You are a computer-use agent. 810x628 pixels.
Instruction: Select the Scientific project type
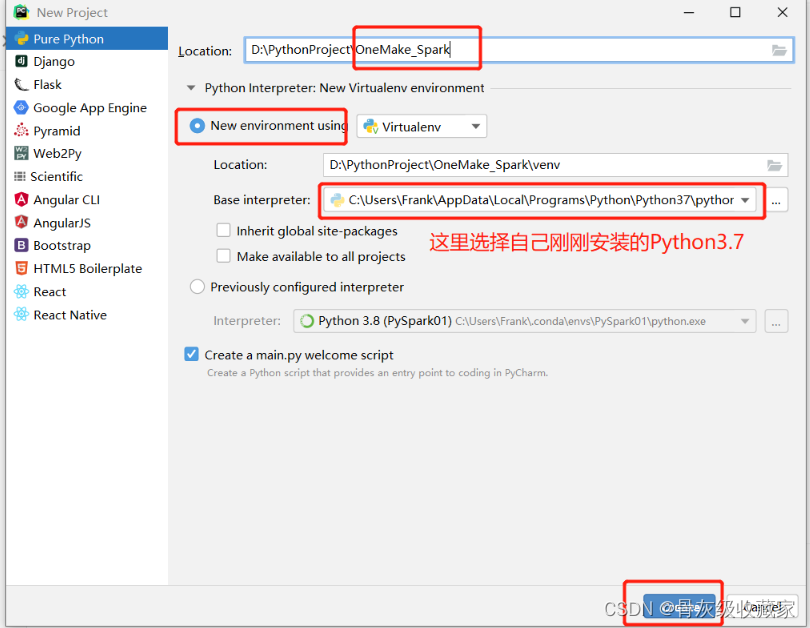[87, 177]
